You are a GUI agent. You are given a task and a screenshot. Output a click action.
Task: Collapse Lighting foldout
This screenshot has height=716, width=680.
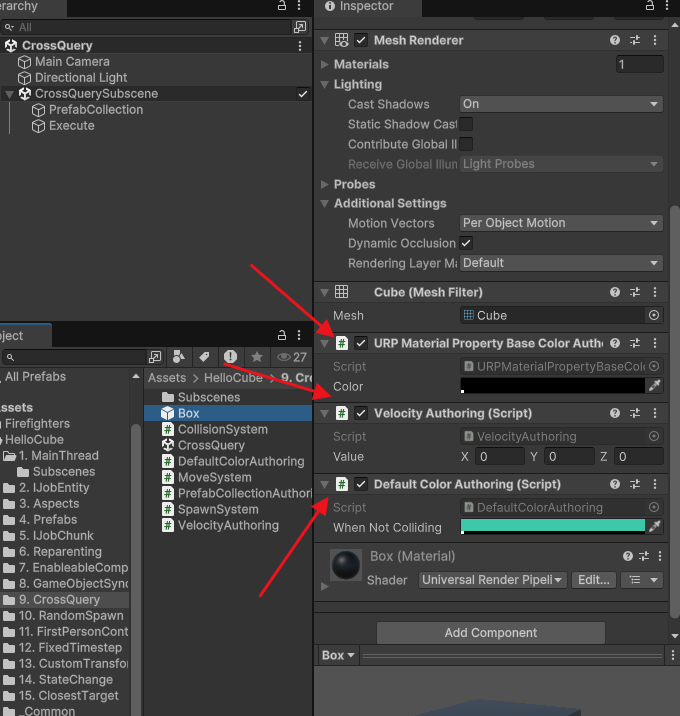click(325, 84)
